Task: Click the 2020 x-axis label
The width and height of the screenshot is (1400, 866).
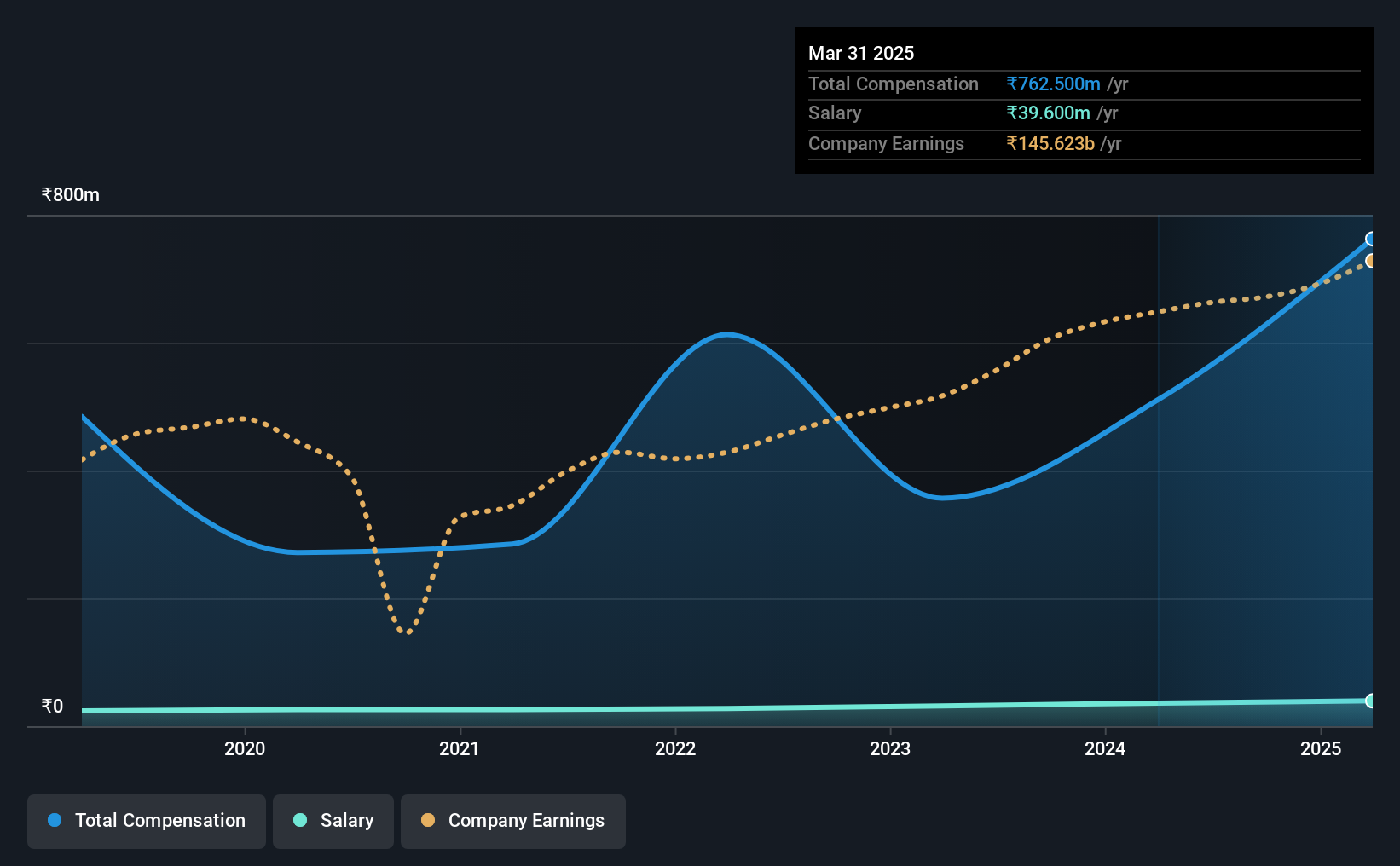Action: click(245, 748)
